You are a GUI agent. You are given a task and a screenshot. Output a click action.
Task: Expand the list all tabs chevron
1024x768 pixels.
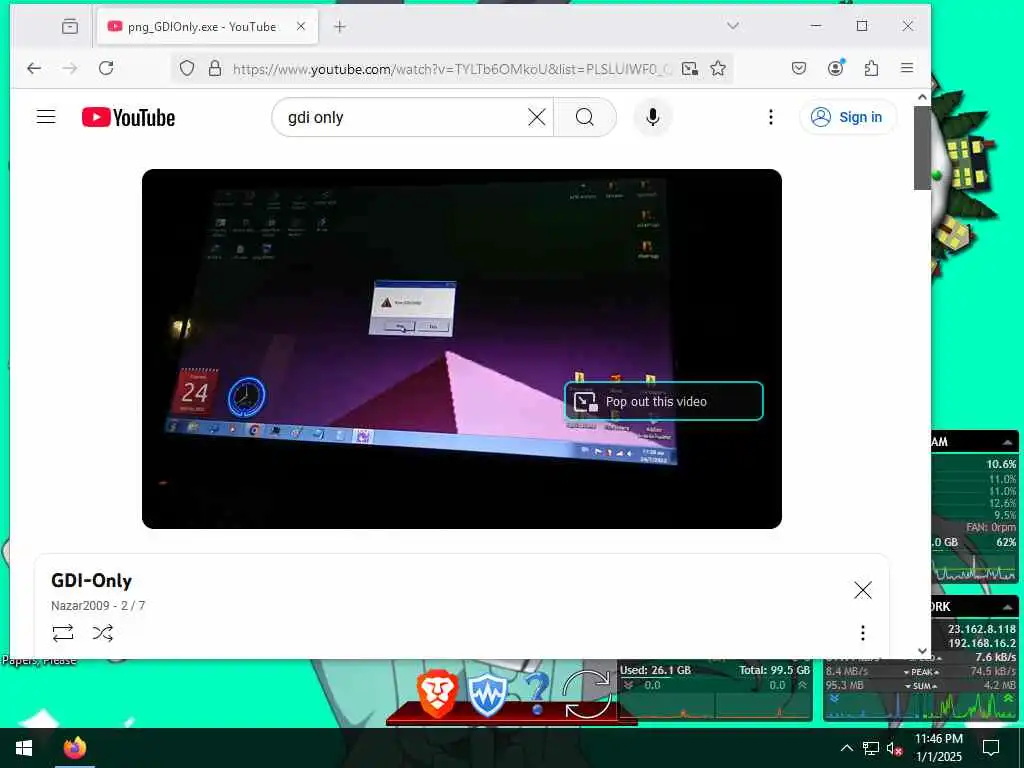pyautogui.click(x=733, y=25)
